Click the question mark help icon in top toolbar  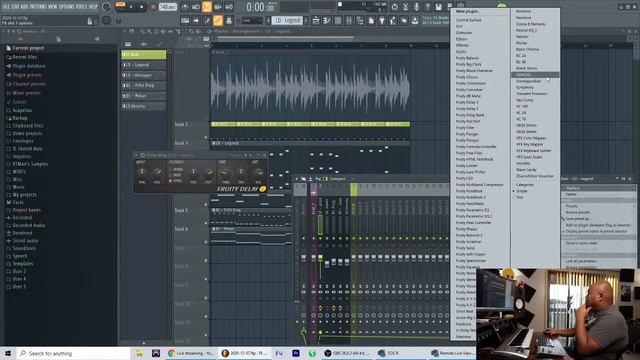click(x=427, y=7)
